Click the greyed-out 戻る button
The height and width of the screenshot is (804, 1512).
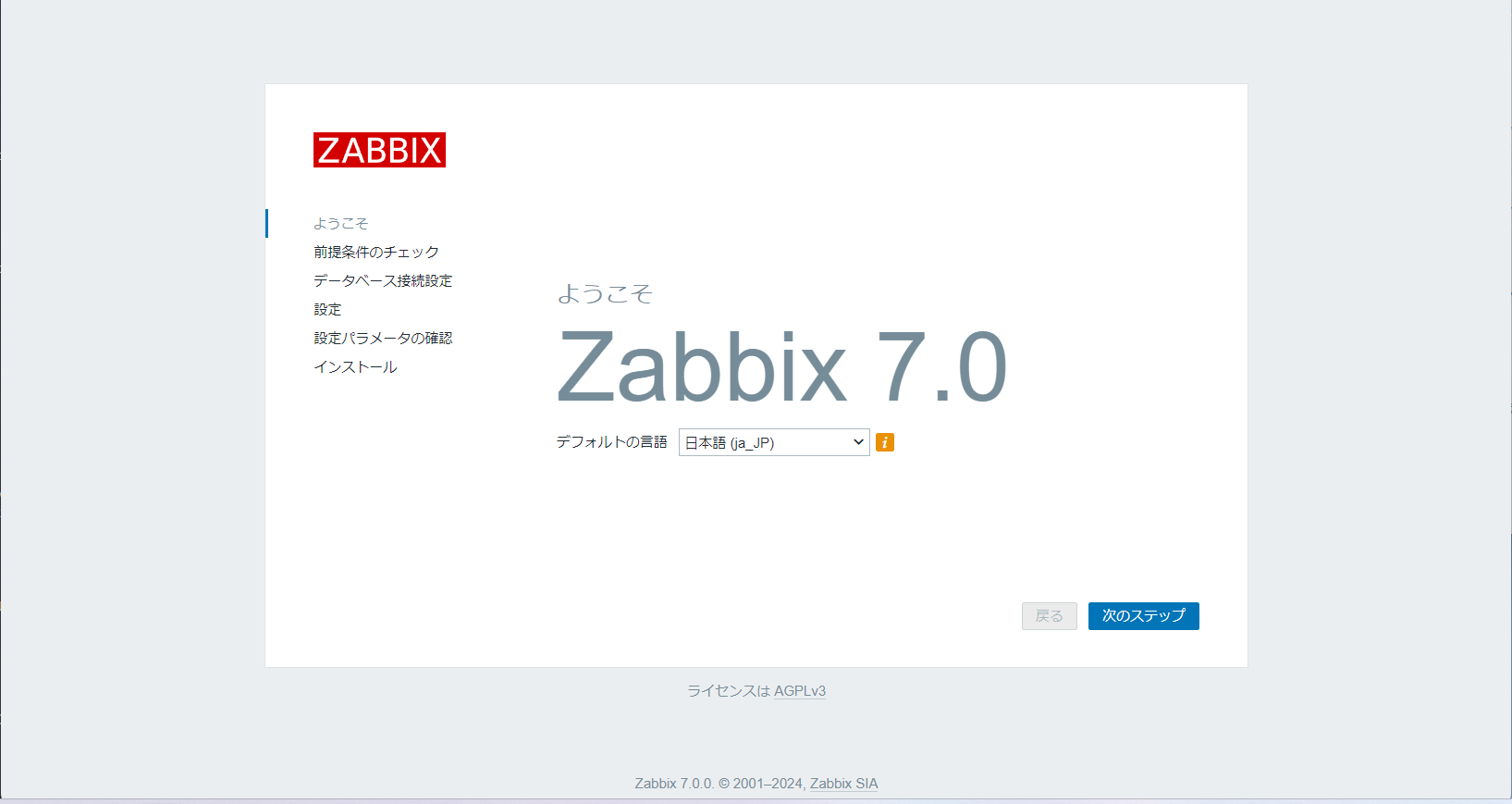pyautogui.click(x=1049, y=616)
